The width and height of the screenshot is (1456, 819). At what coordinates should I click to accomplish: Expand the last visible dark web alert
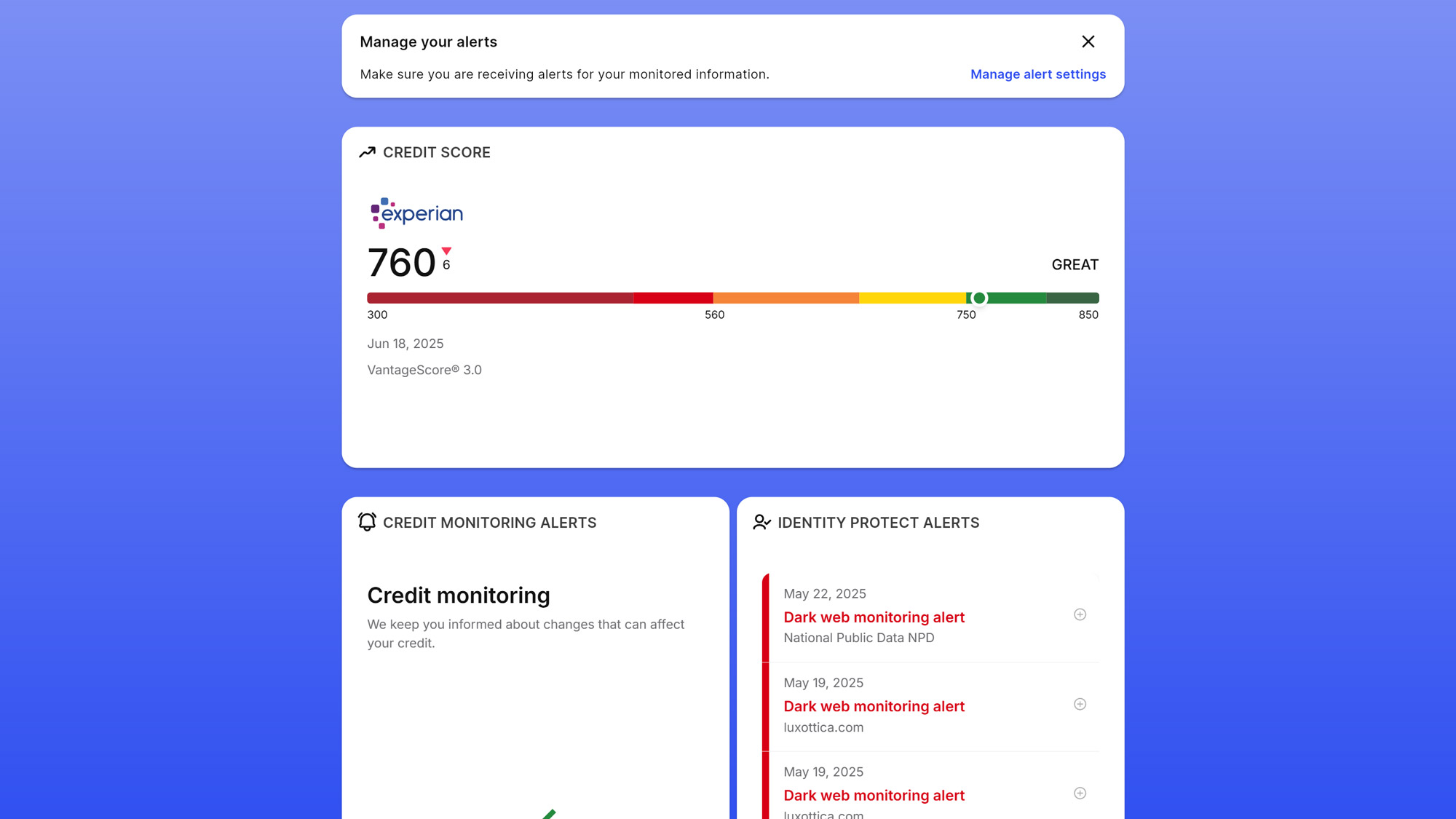(1080, 793)
